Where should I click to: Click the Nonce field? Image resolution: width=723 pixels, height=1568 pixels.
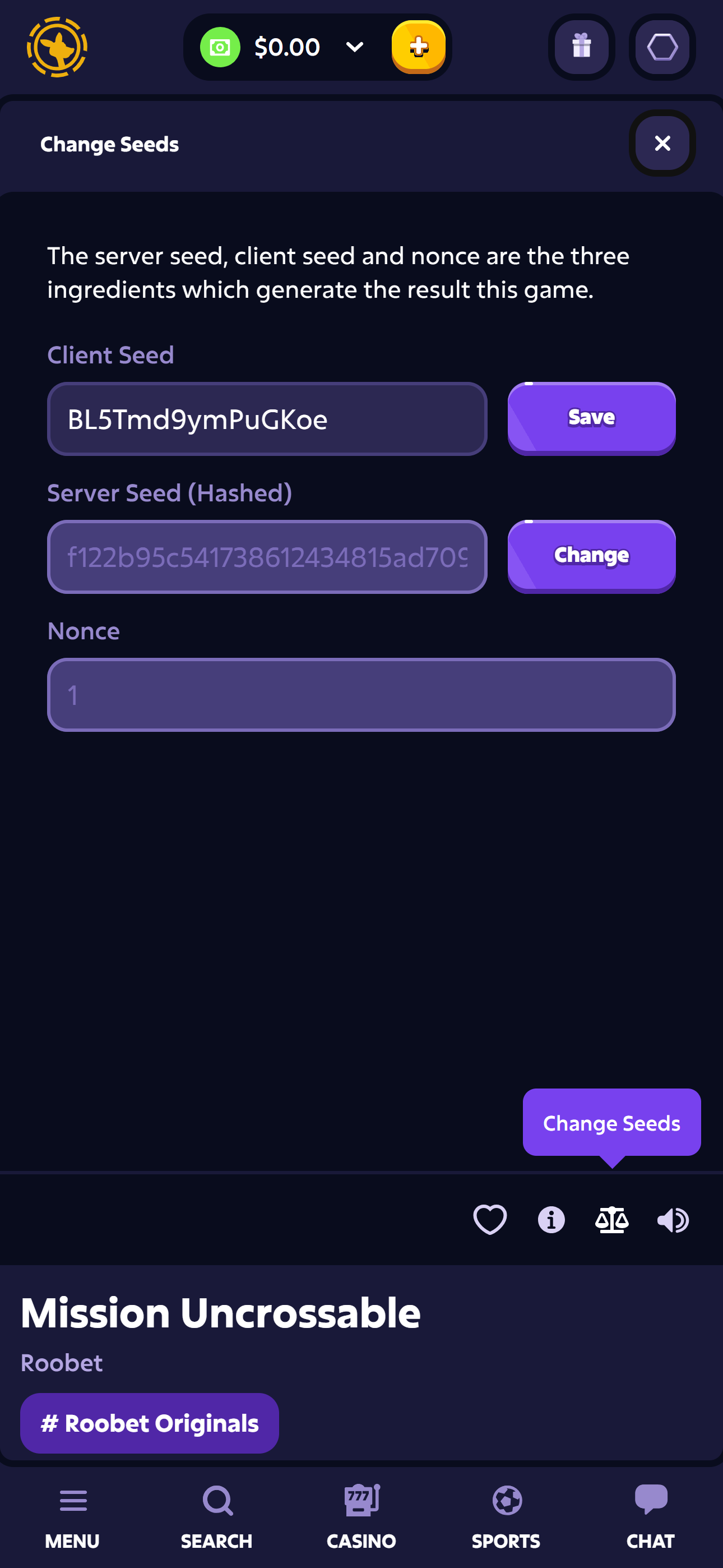click(x=361, y=694)
